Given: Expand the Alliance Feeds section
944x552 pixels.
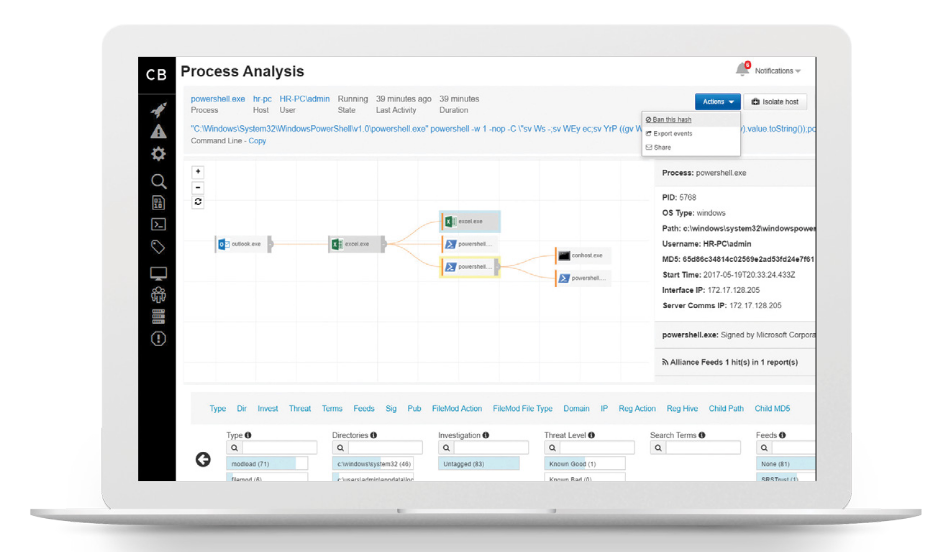Looking at the screenshot, I should [x=730, y=362].
